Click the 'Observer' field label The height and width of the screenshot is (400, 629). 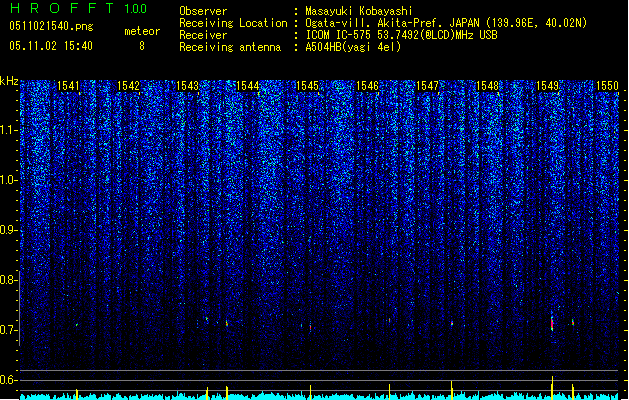[203, 11]
